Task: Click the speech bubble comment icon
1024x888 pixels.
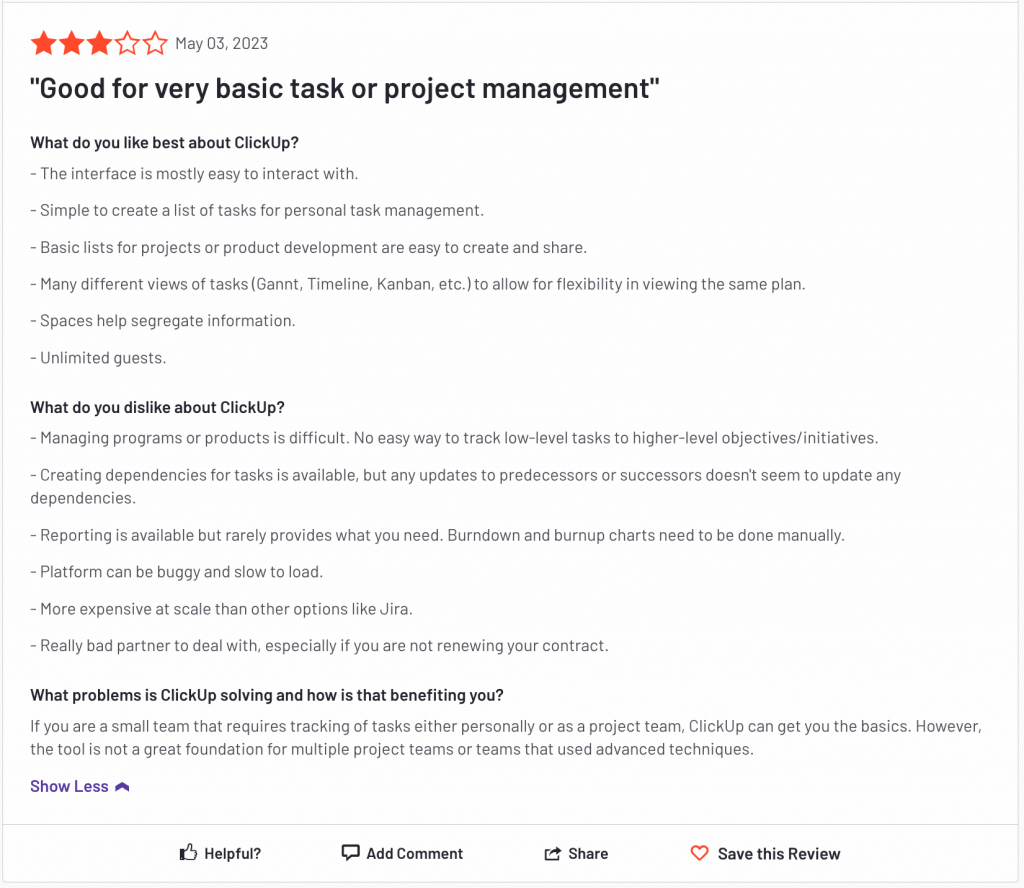Action: (x=351, y=853)
